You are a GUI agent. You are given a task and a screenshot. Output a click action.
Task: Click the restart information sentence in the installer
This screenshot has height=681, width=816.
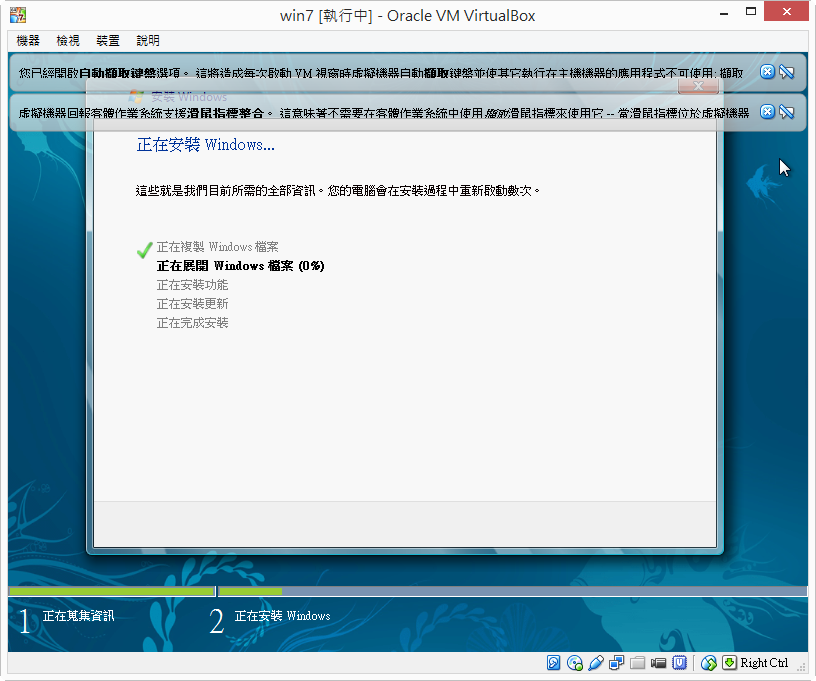pos(338,191)
